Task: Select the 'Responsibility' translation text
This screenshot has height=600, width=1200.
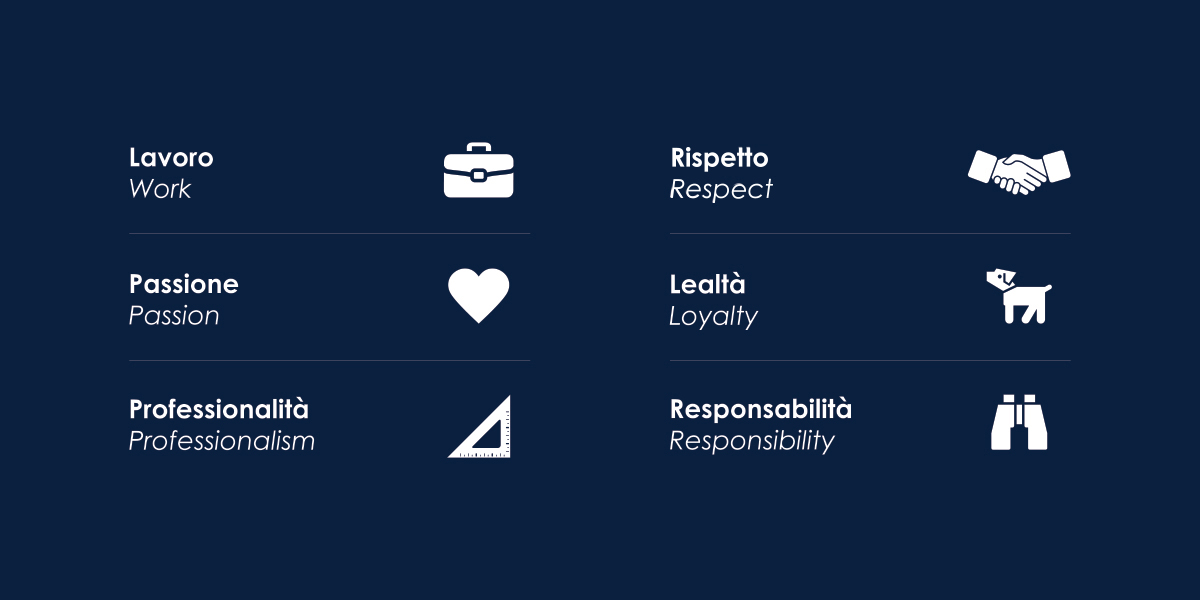Action: click(x=752, y=441)
